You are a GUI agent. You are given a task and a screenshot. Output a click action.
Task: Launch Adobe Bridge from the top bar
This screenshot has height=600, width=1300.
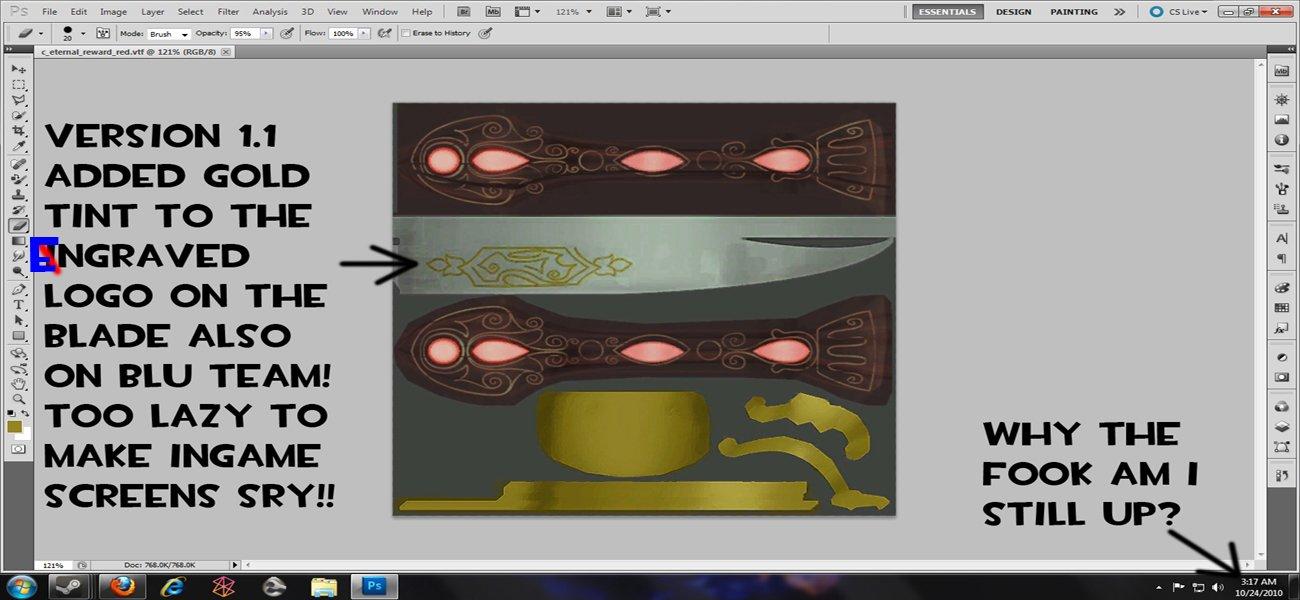point(464,11)
